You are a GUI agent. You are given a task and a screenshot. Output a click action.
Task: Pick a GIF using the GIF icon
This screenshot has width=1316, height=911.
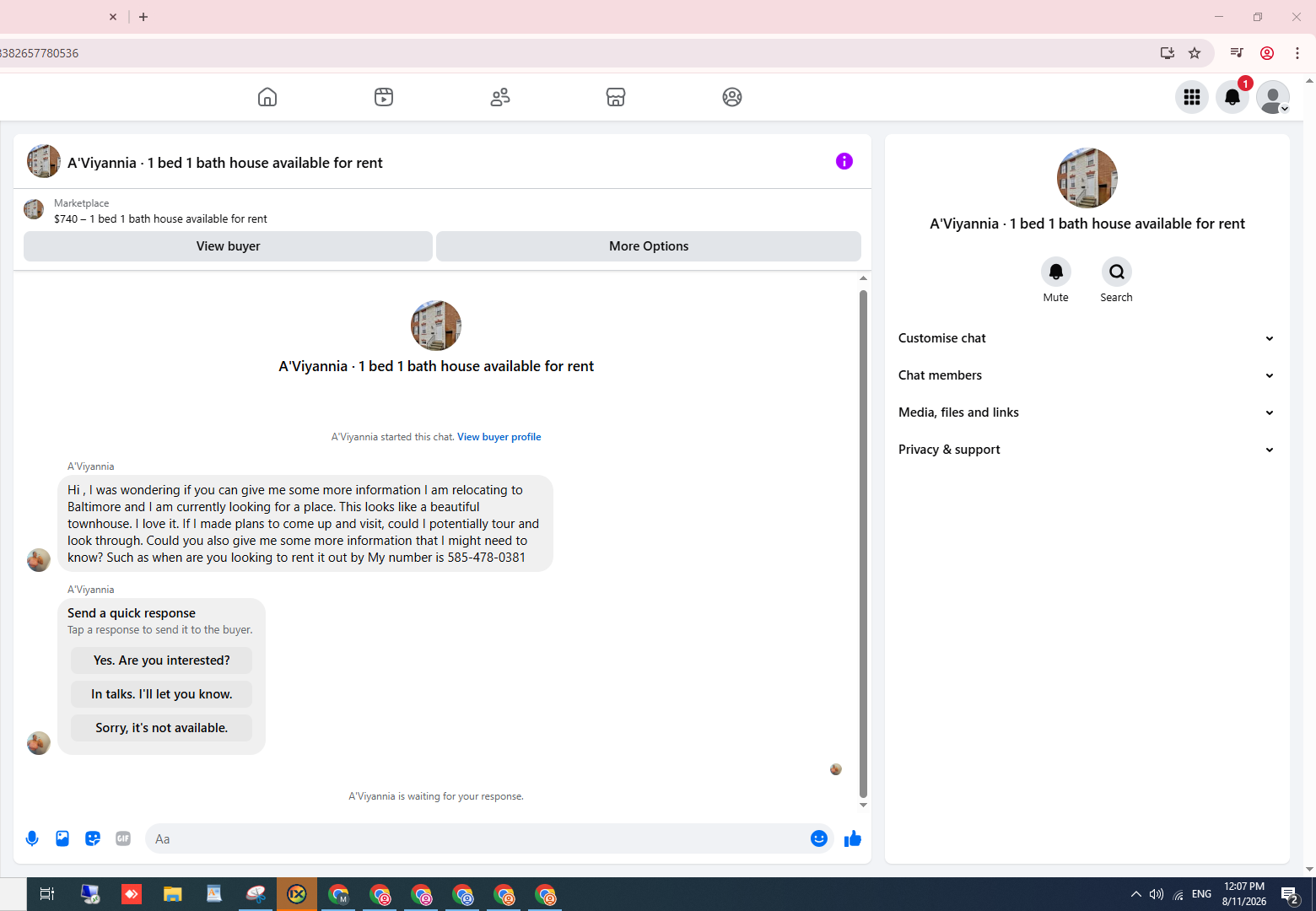tap(123, 838)
